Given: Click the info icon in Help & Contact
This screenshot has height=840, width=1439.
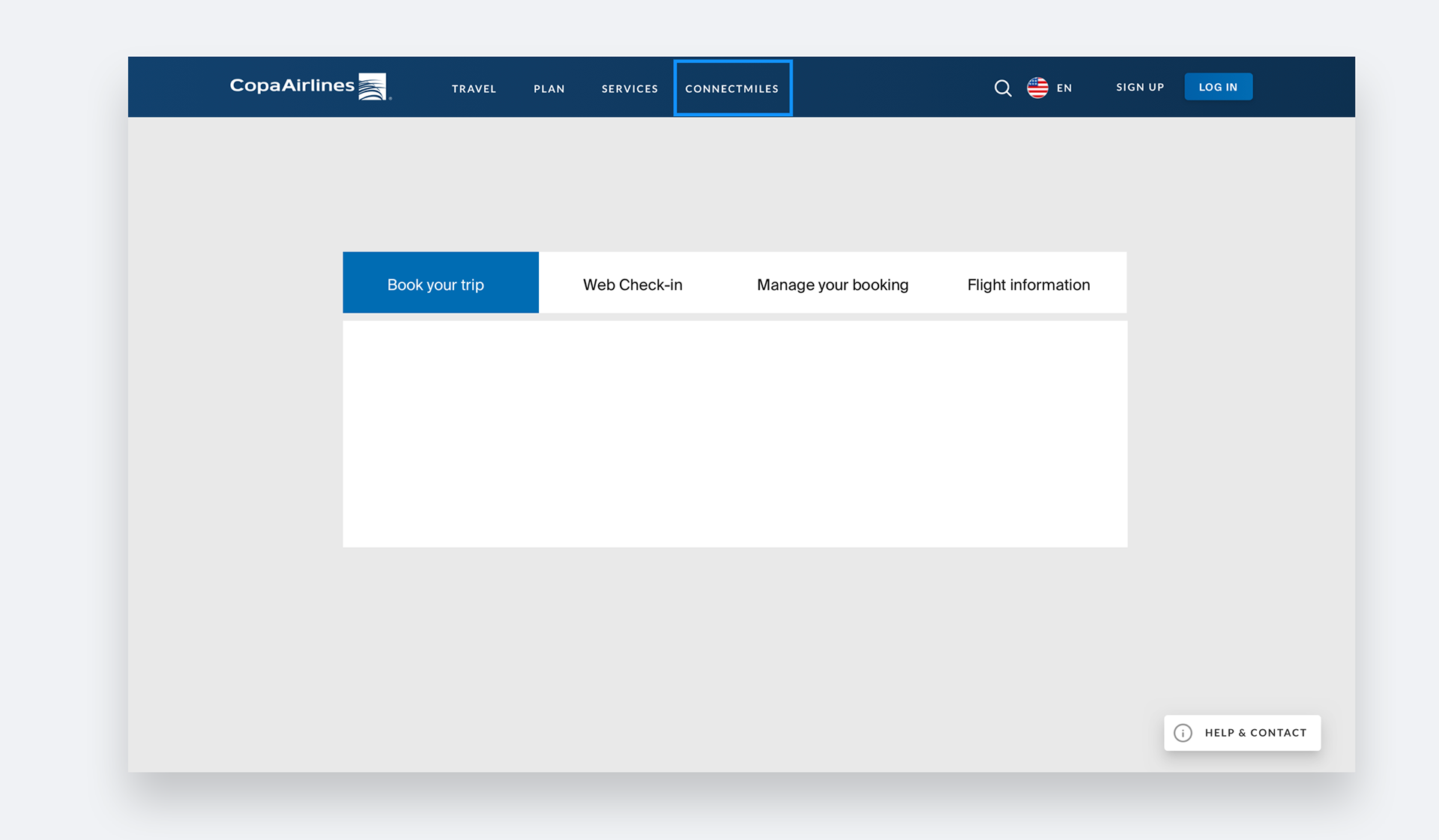Looking at the screenshot, I should click(1183, 733).
